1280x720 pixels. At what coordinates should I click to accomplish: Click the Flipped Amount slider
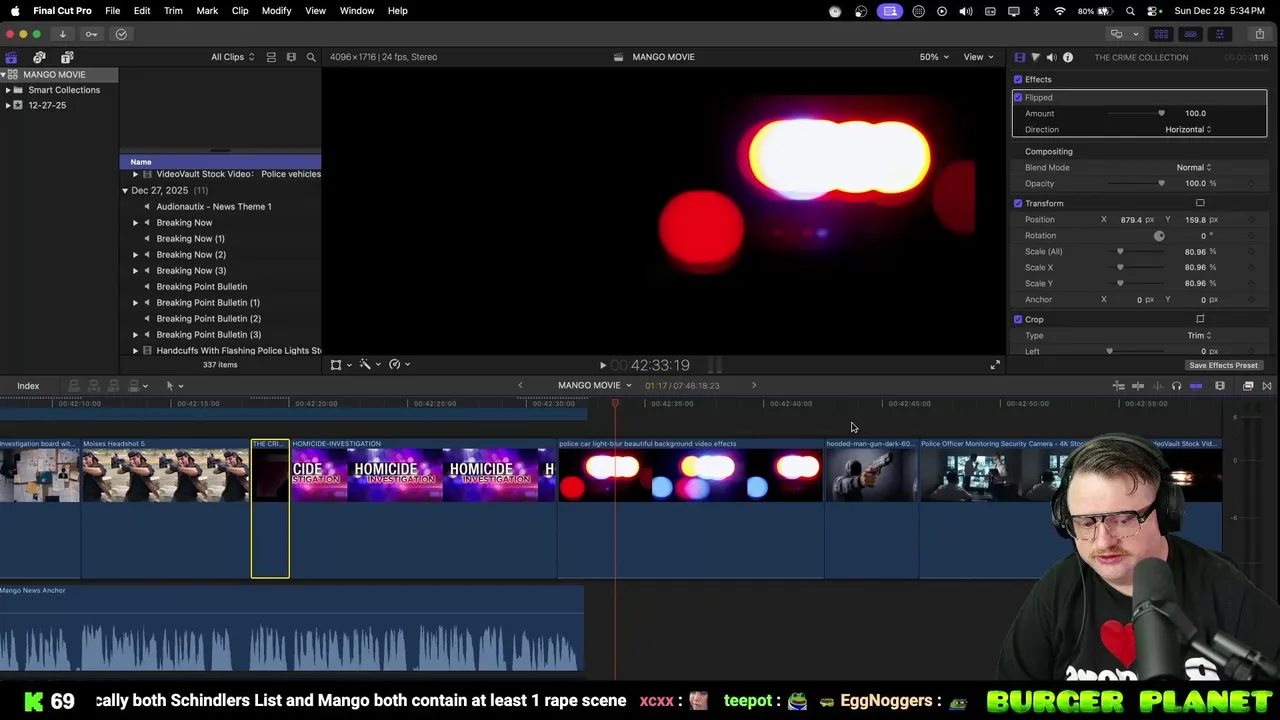(x=1135, y=114)
